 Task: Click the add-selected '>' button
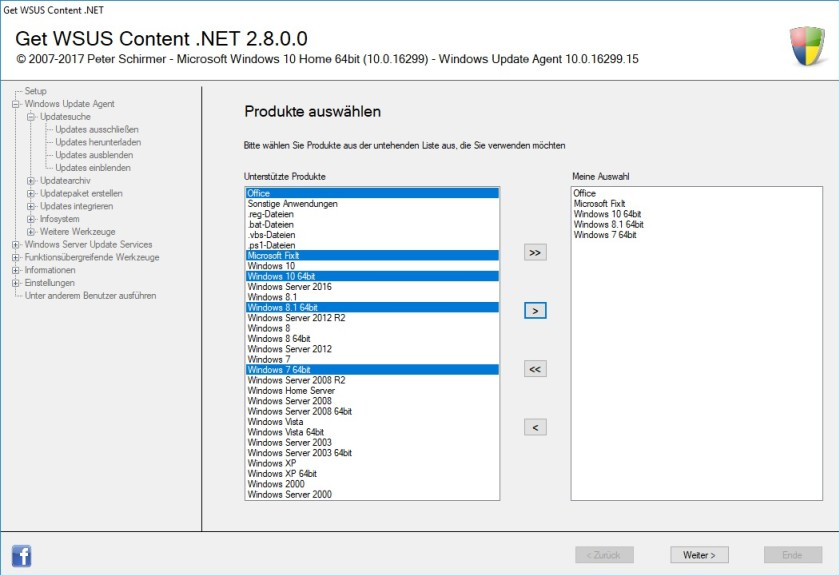(535, 311)
